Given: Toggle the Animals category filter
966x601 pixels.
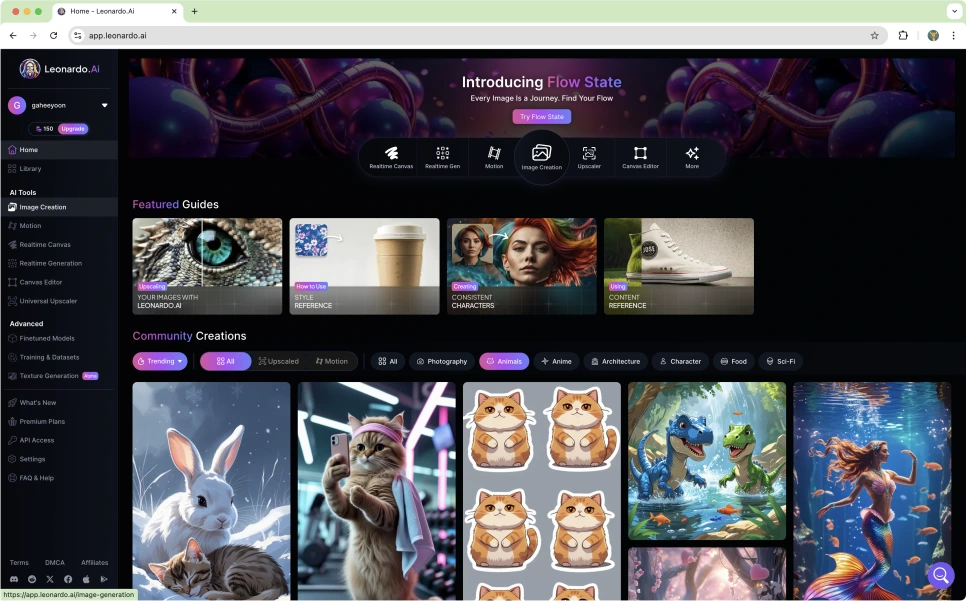Looking at the screenshot, I should [504, 361].
